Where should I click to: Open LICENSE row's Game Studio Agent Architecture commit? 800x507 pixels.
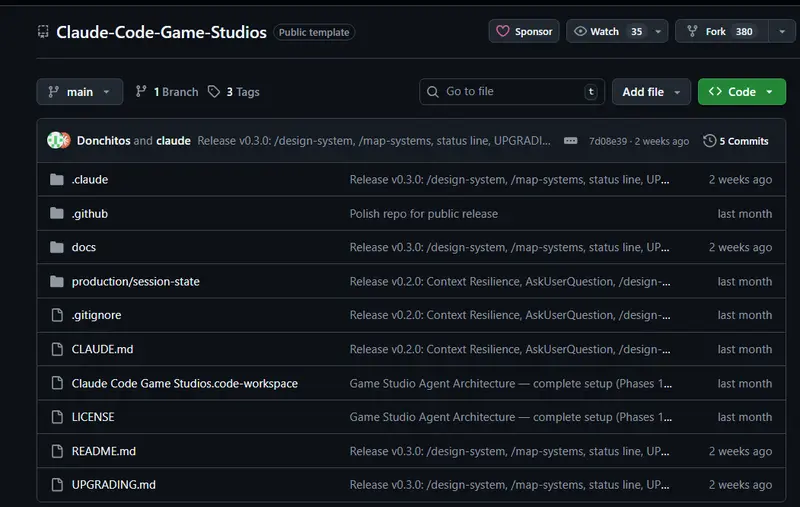click(511, 417)
